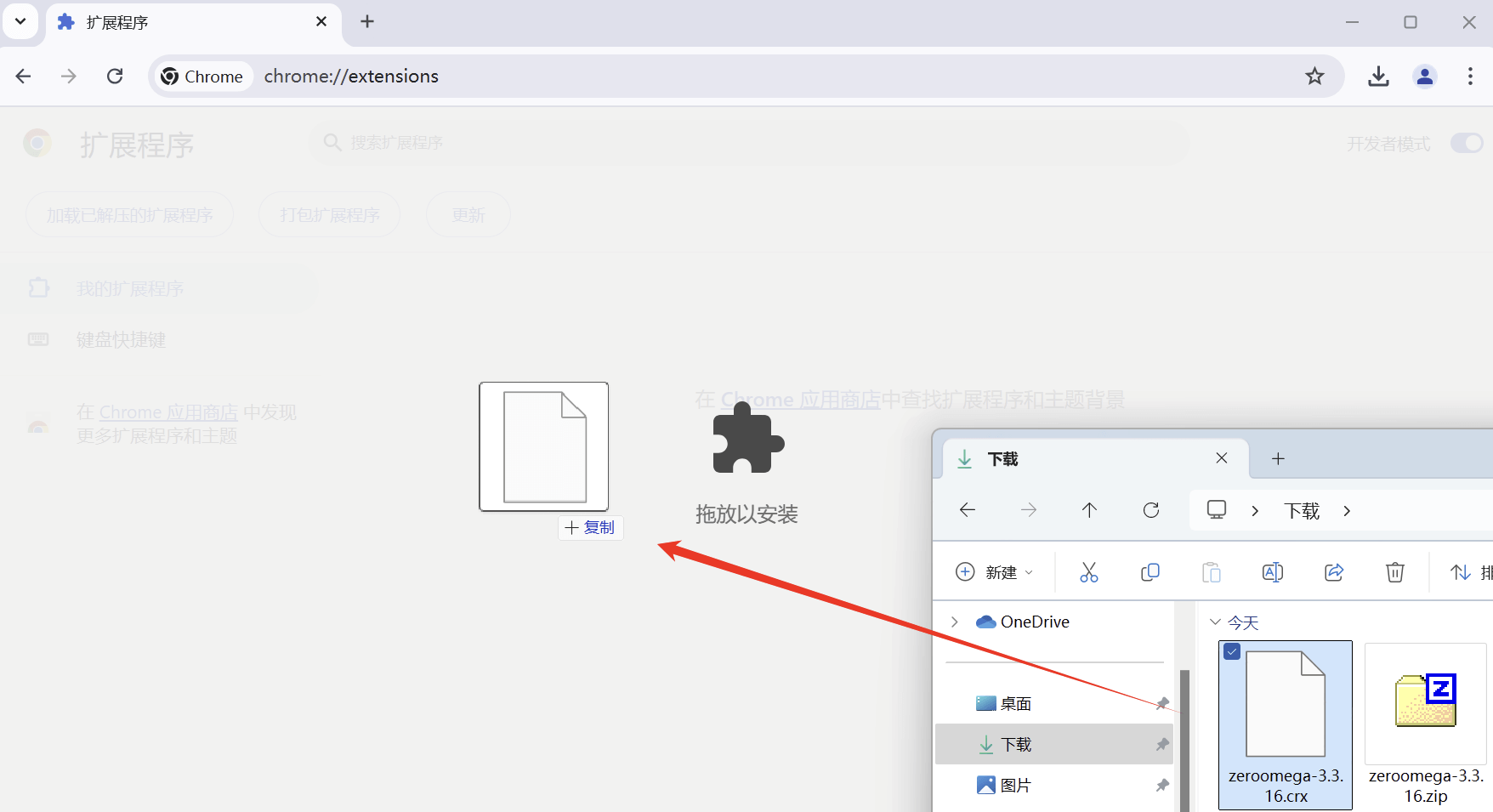Open the tab search dropdown arrow

(x=20, y=21)
